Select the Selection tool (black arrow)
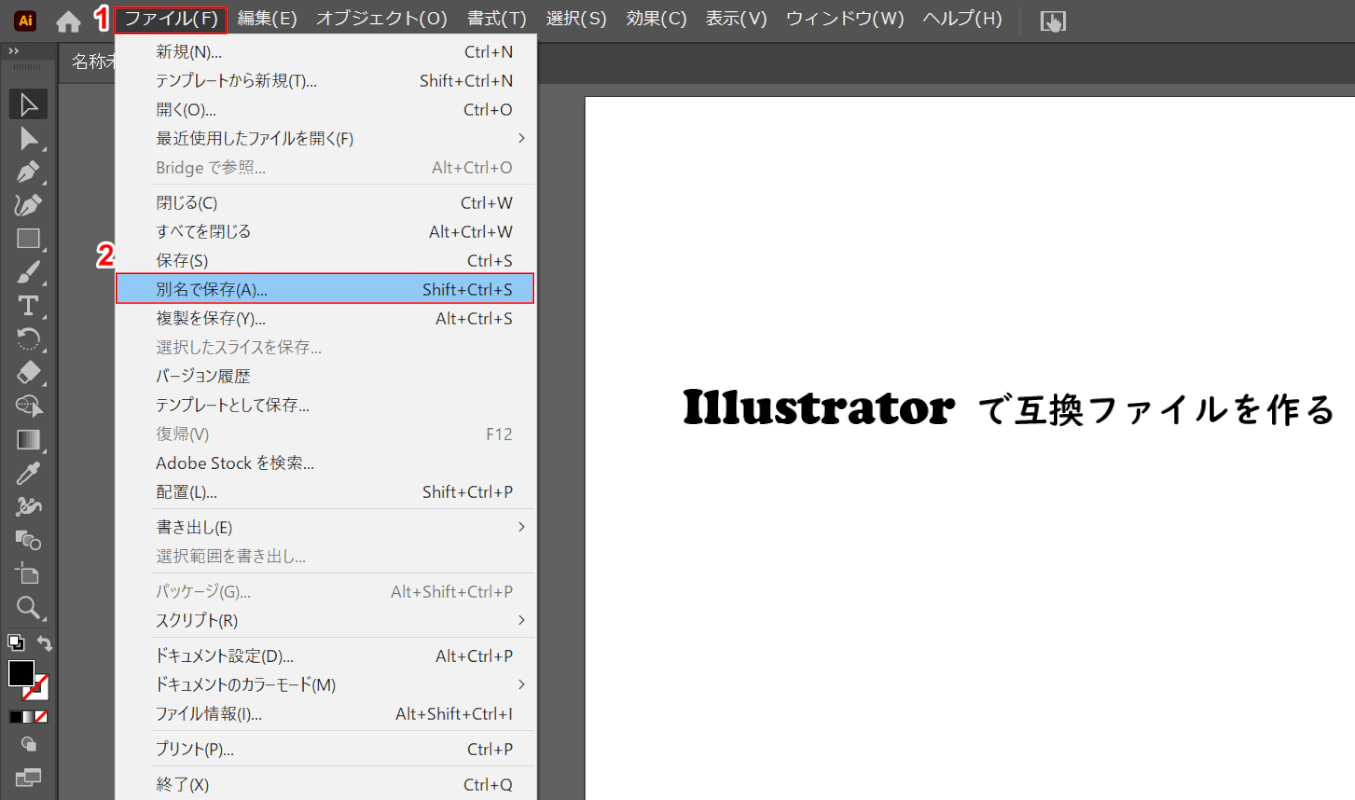The width and height of the screenshot is (1355, 800). (28, 104)
